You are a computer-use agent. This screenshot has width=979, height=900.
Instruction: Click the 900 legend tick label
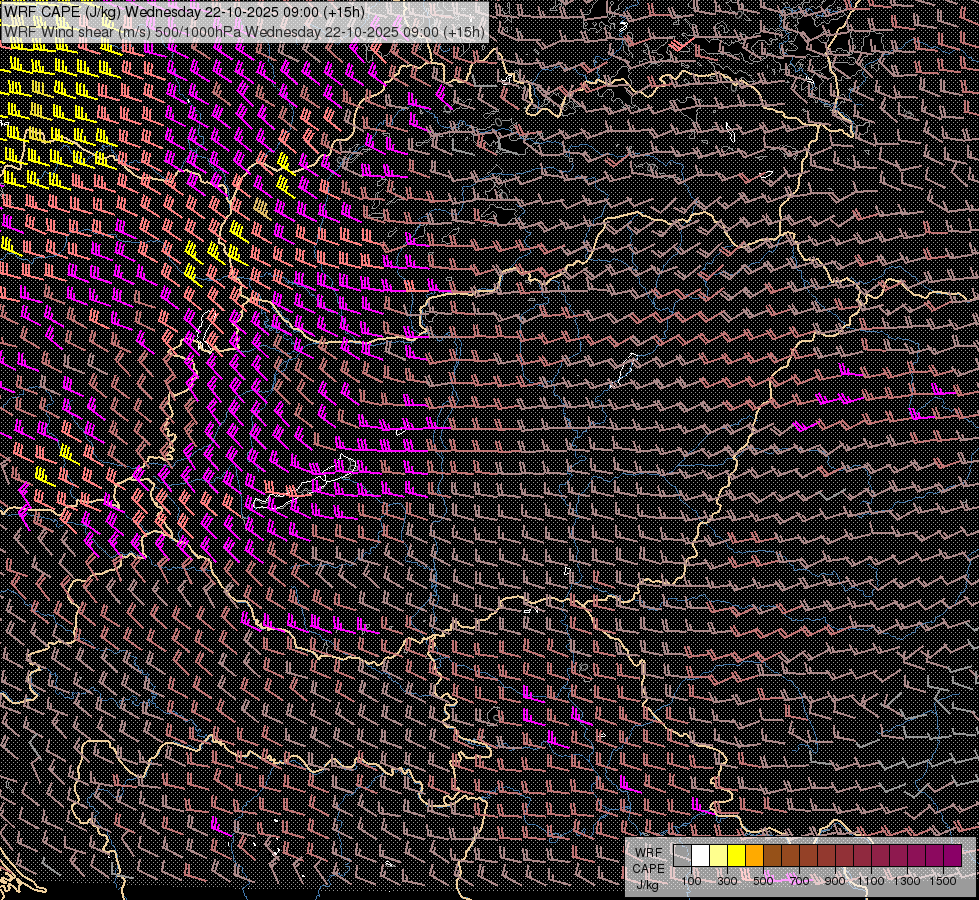835,881
